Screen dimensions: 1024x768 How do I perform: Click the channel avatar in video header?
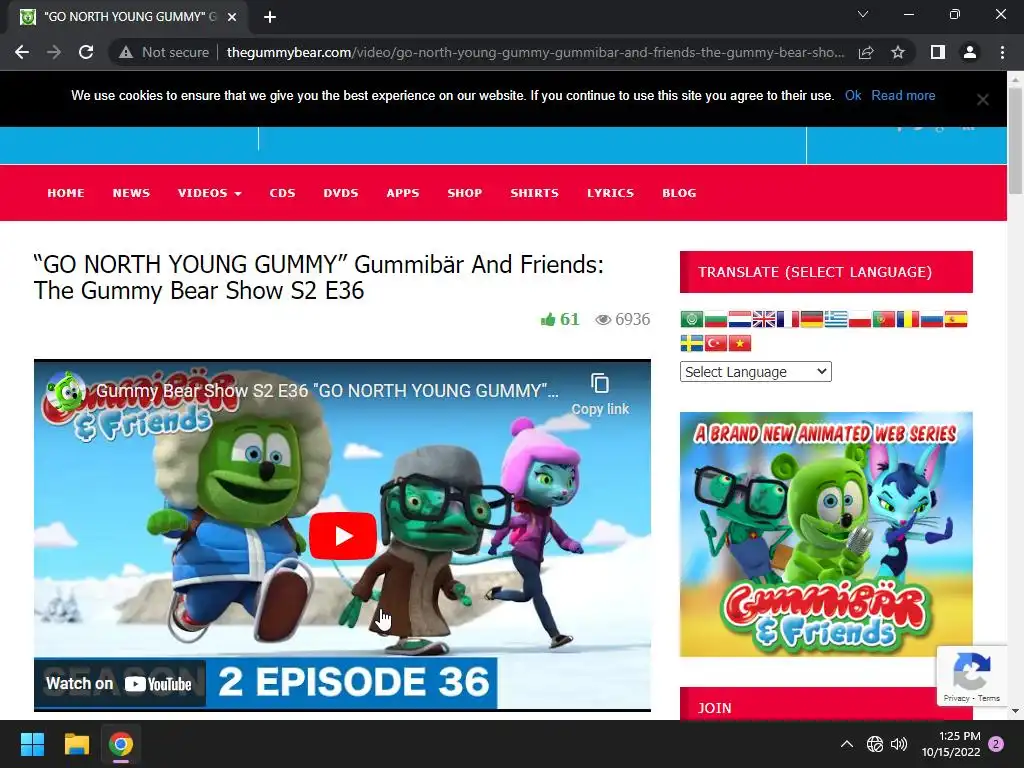66,391
